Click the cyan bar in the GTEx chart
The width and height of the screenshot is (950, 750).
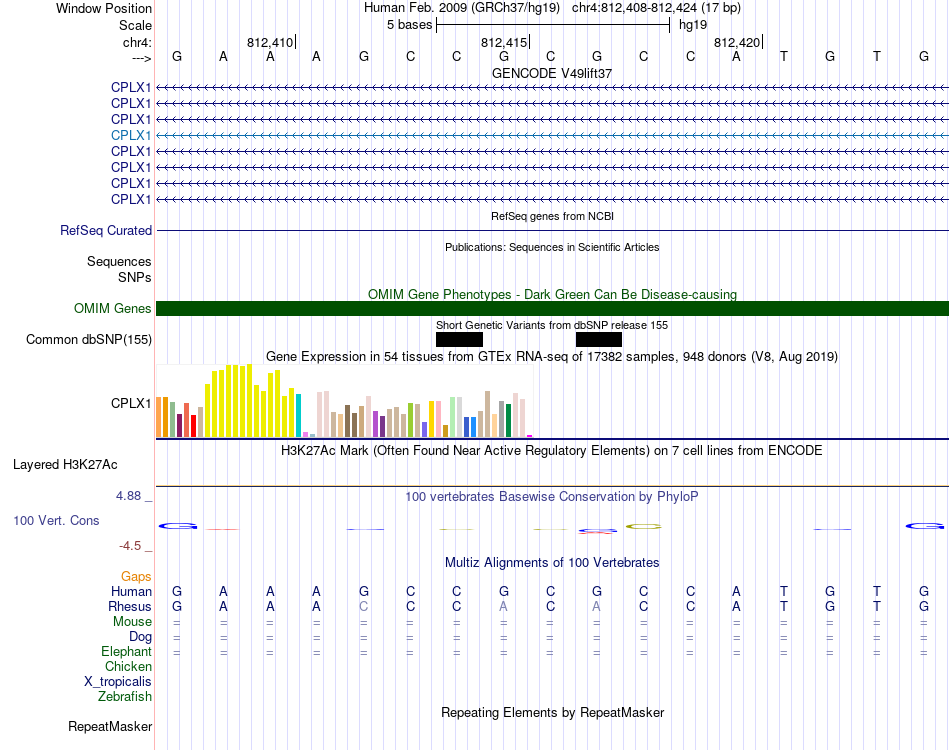pos(298,416)
